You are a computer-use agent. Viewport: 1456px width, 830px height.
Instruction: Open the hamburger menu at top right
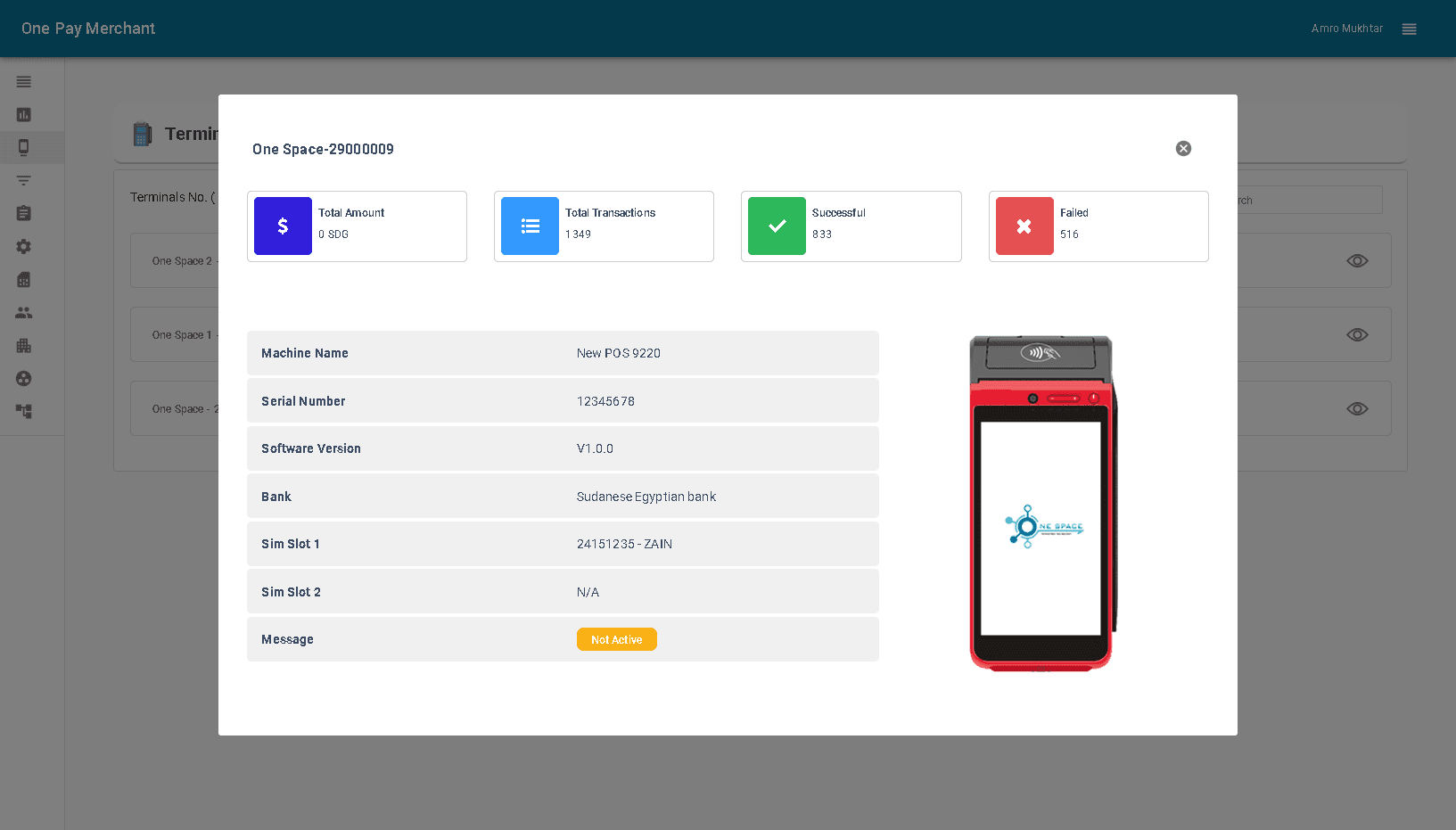click(x=1409, y=29)
